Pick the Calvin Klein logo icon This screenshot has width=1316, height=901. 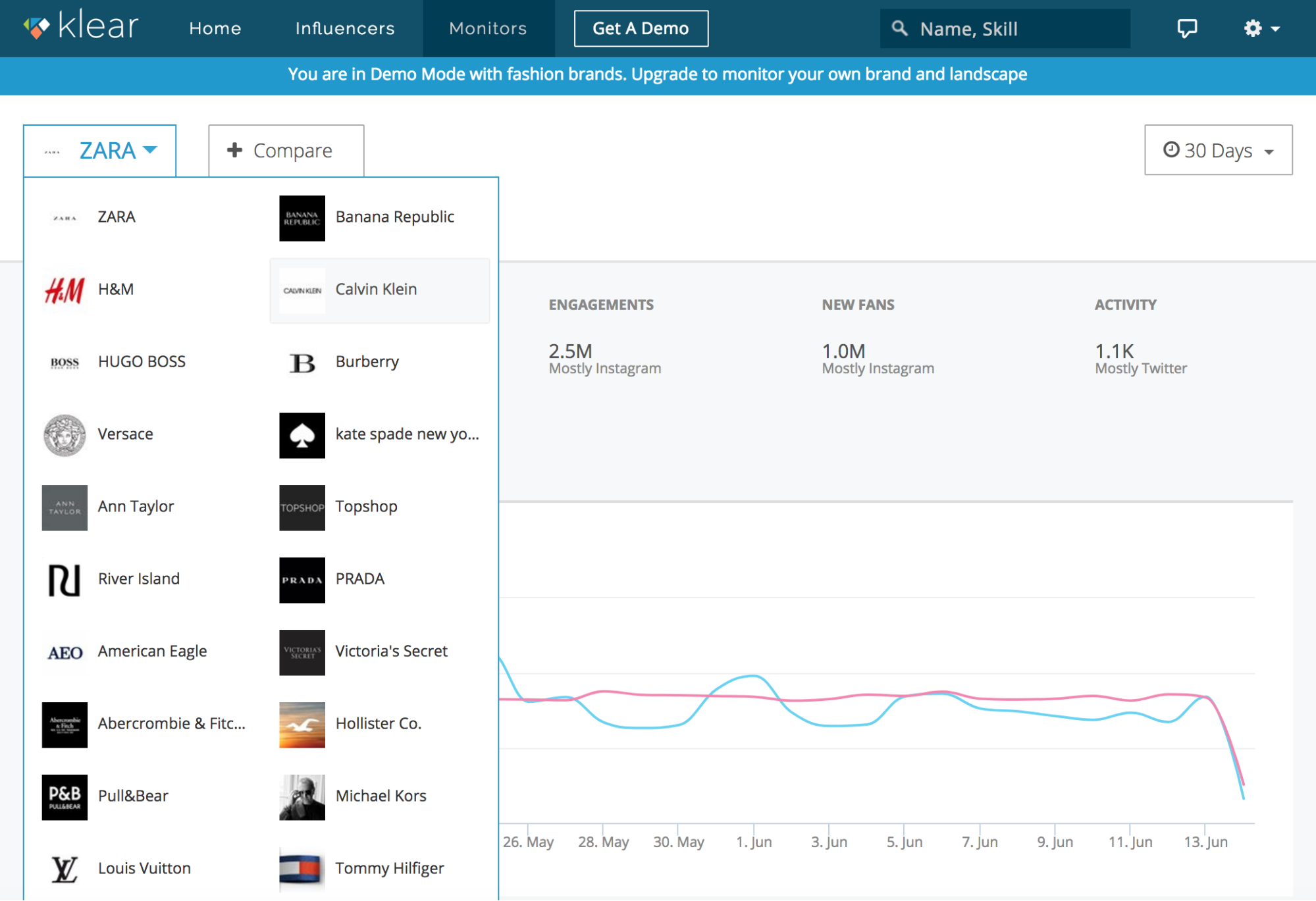[x=302, y=290]
